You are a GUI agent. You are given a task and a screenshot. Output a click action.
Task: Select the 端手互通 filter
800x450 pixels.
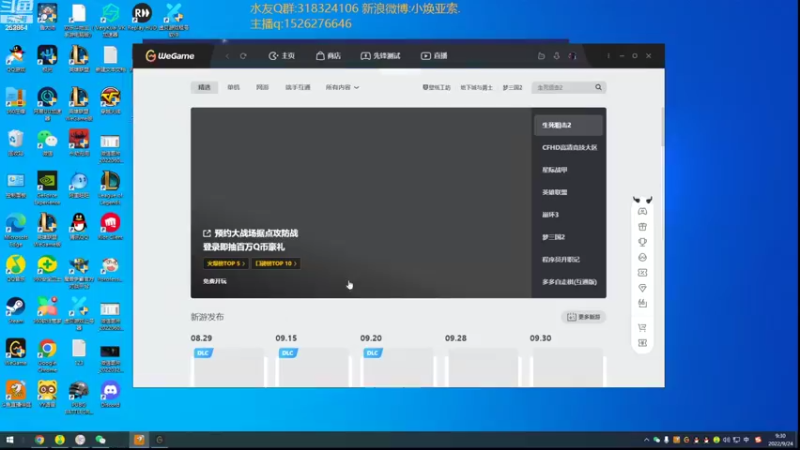point(297,87)
